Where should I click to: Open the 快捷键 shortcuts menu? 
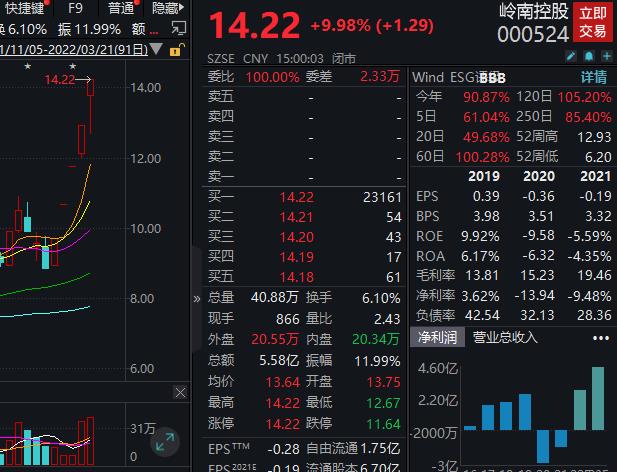pyautogui.click(x=24, y=7)
